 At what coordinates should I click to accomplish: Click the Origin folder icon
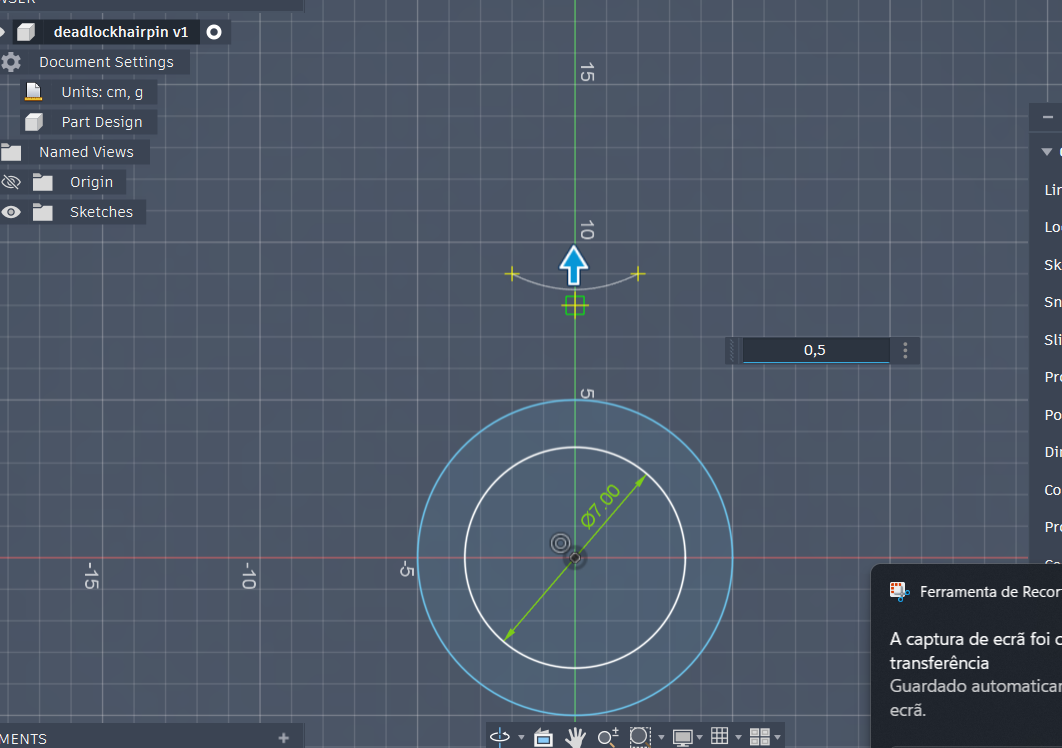[43, 182]
